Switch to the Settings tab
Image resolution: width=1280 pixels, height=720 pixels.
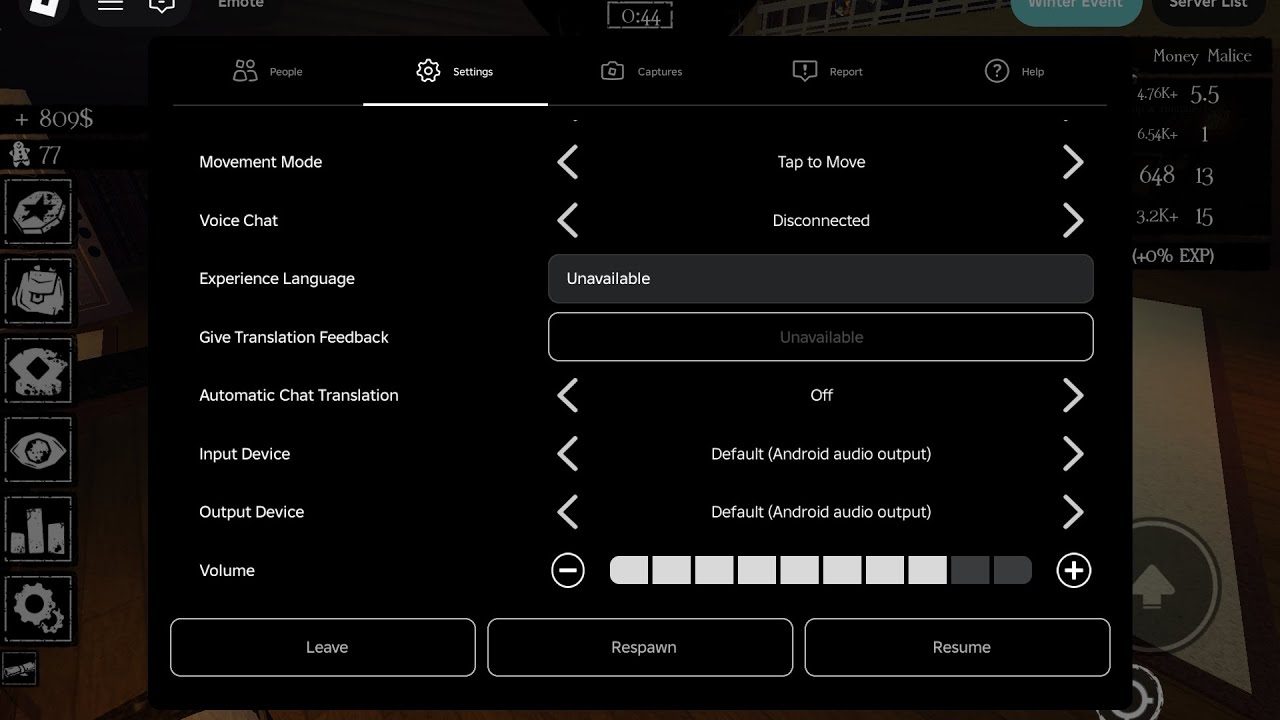pyautogui.click(x=455, y=71)
